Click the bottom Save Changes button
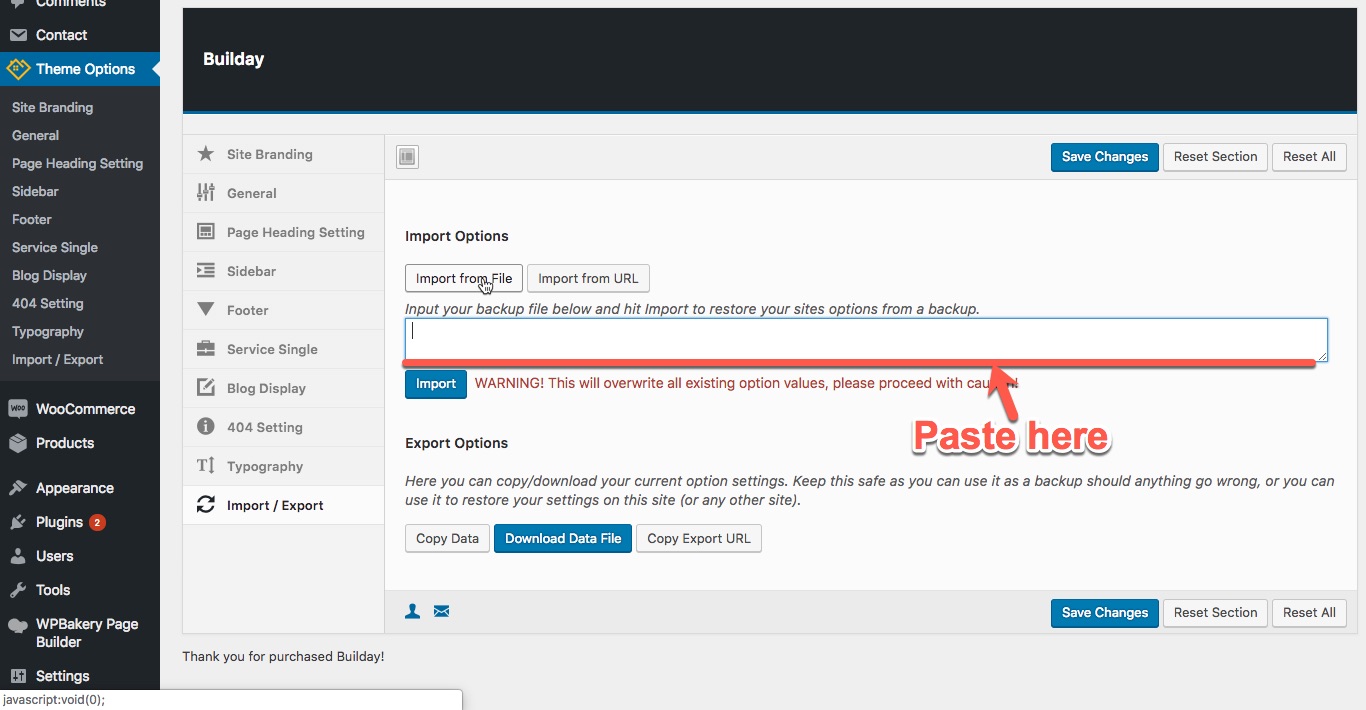This screenshot has height=710, width=1366. (x=1105, y=613)
